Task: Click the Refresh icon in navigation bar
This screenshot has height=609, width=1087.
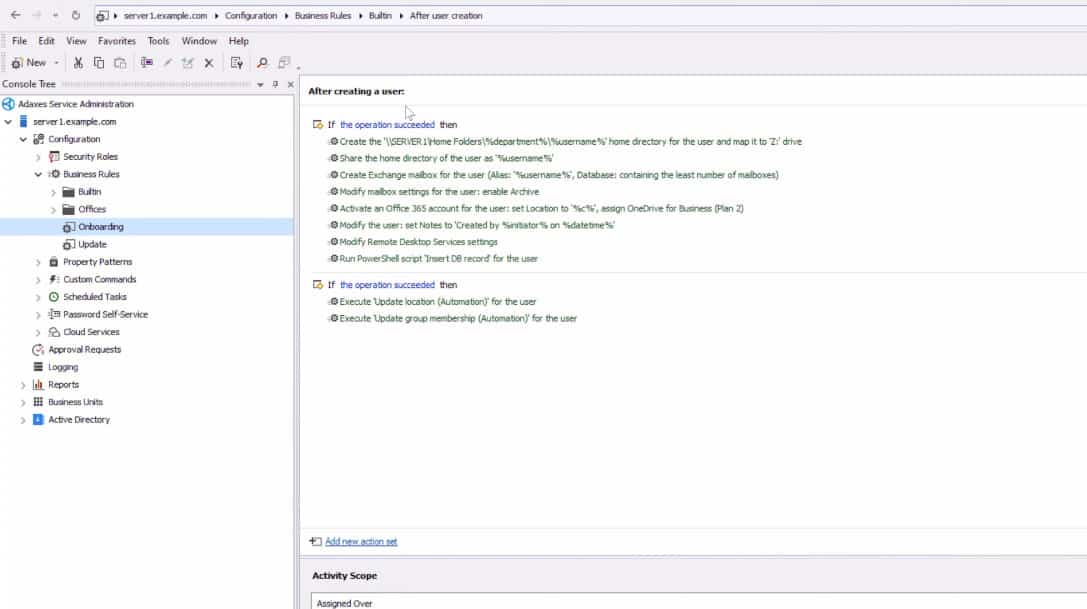Action: point(76,15)
